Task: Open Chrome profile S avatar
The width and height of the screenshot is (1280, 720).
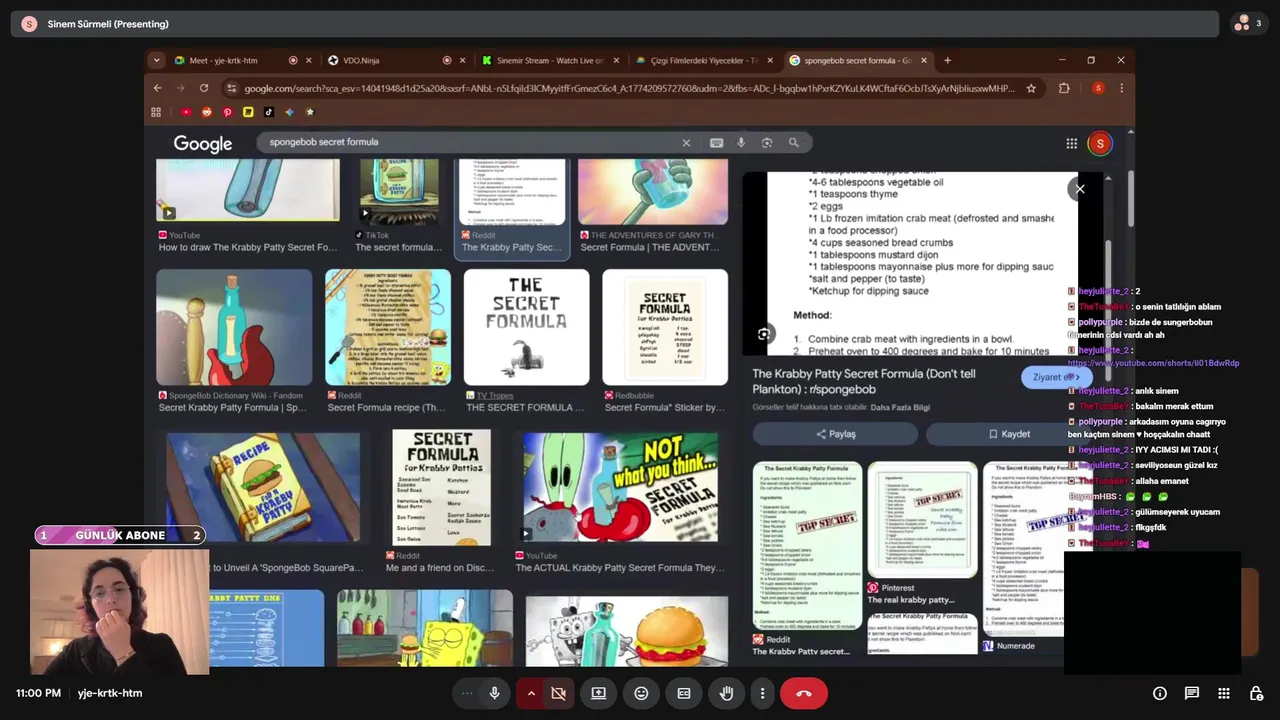Action: (1098, 88)
